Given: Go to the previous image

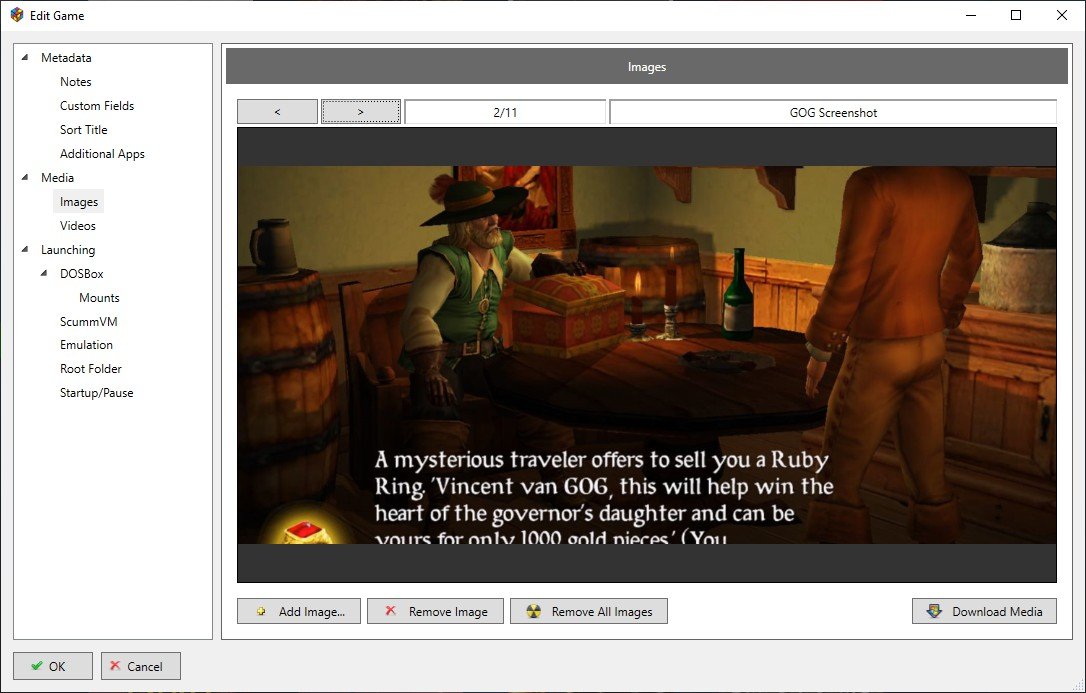Looking at the screenshot, I should 277,111.
